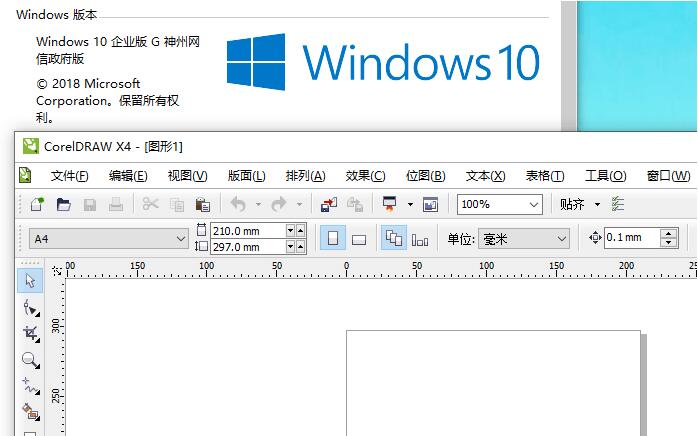Open the 版面(L) menu
Image resolution: width=698 pixels, height=436 pixels.
click(x=247, y=176)
